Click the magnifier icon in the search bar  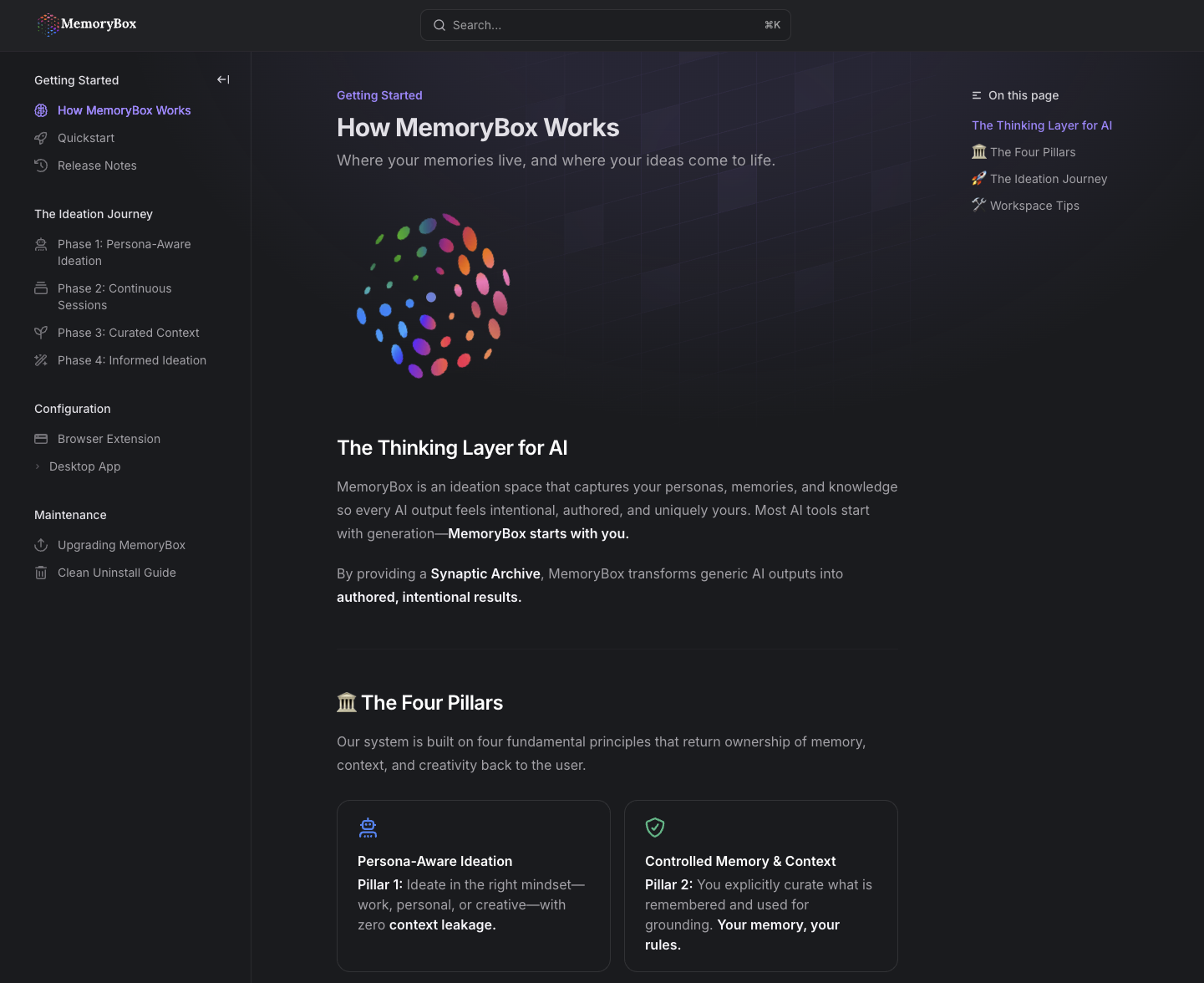point(439,25)
